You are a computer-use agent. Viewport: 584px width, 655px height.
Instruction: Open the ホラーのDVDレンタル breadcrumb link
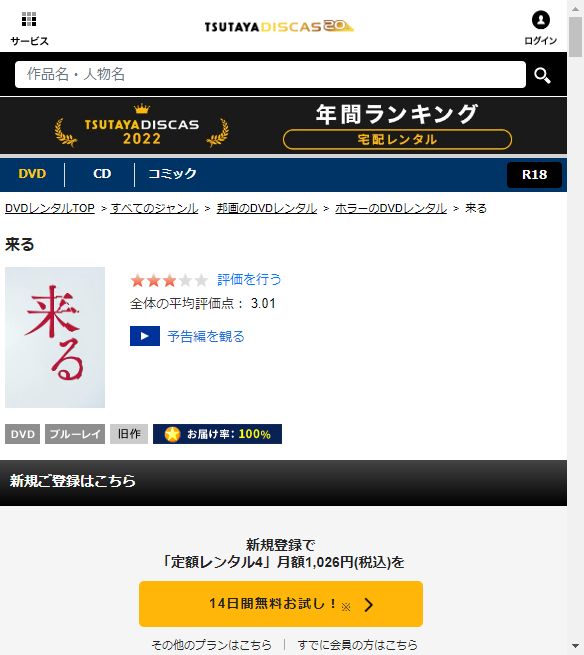pyautogui.click(x=391, y=208)
